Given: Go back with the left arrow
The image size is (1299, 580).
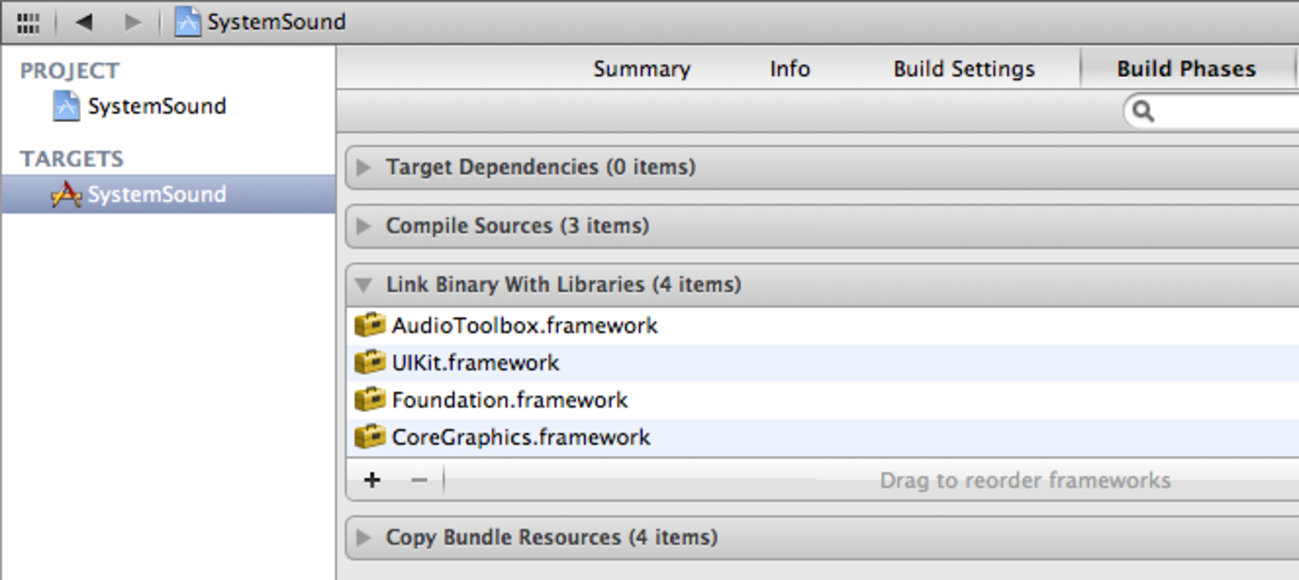Looking at the screenshot, I should [84, 22].
